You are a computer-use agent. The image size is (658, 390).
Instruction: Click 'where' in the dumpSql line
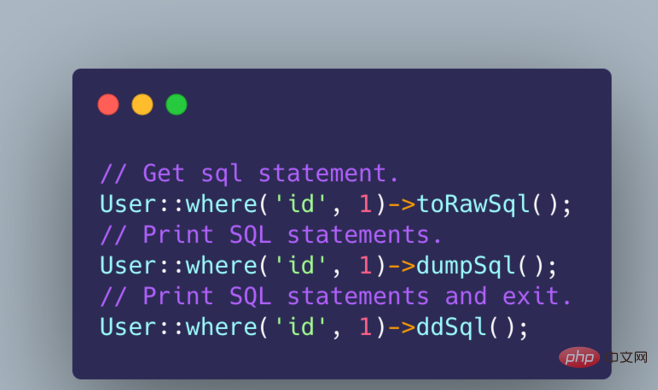tap(221, 266)
